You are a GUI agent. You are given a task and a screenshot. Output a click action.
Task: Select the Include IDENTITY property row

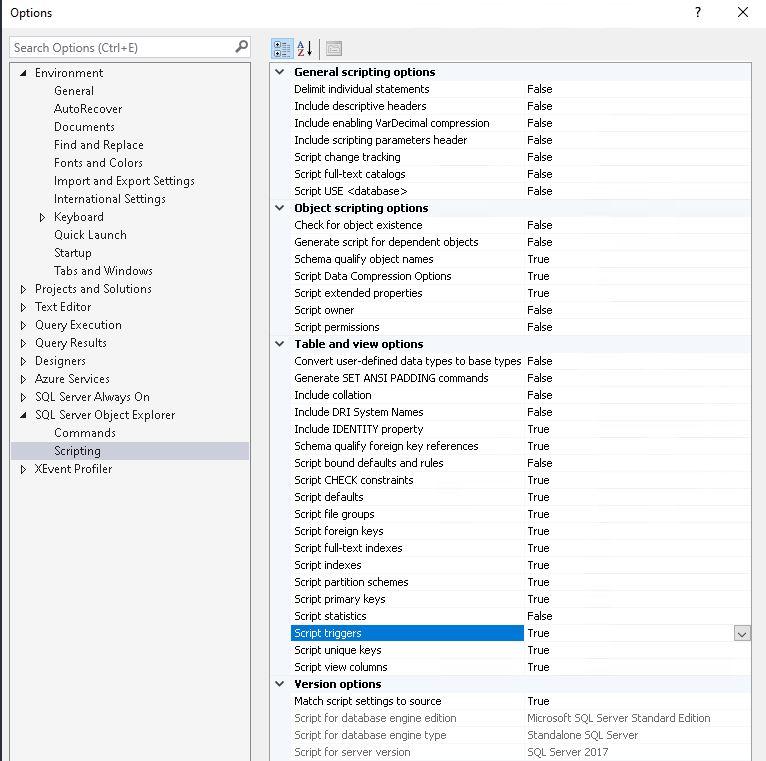pyautogui.click(x=358, y=429)
